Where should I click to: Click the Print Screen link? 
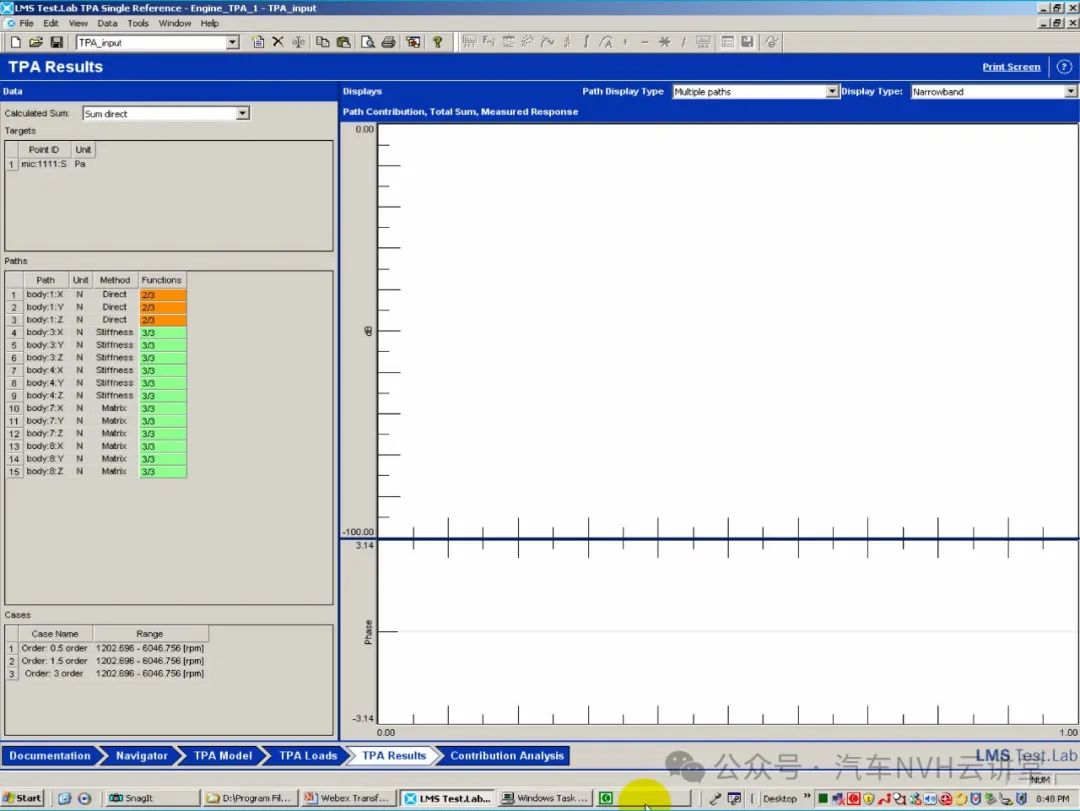tap(1011, 67)
